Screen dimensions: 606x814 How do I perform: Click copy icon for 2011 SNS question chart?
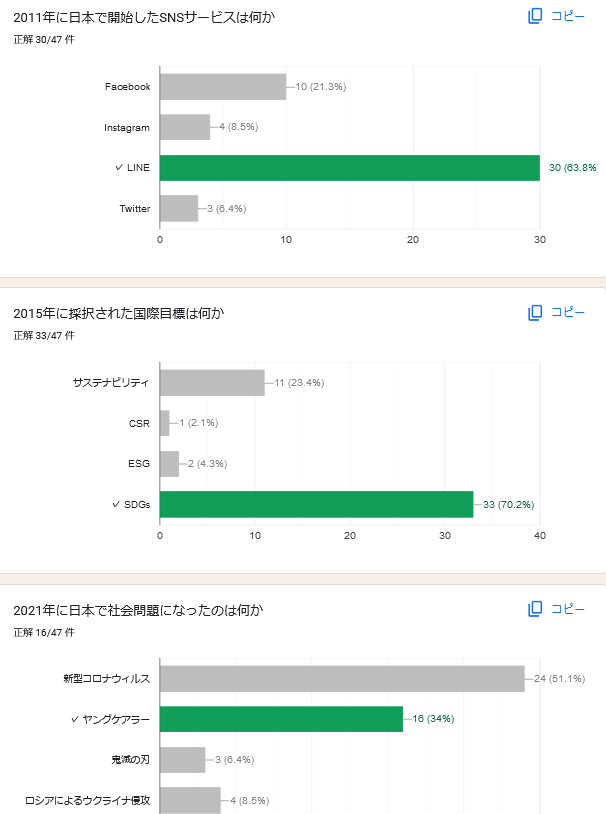[535, 16]
